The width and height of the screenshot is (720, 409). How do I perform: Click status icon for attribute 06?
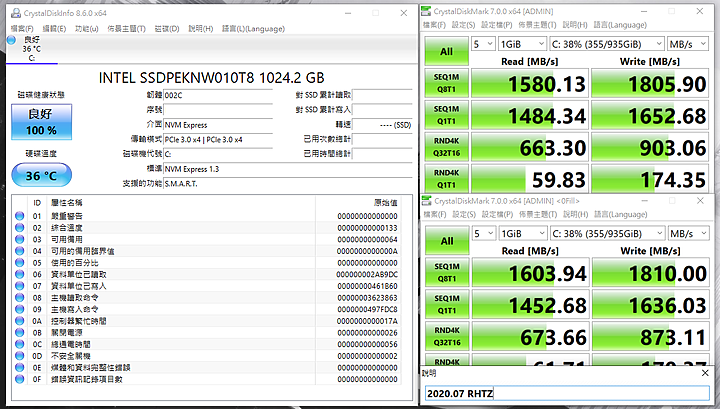(x=19, y=274)
